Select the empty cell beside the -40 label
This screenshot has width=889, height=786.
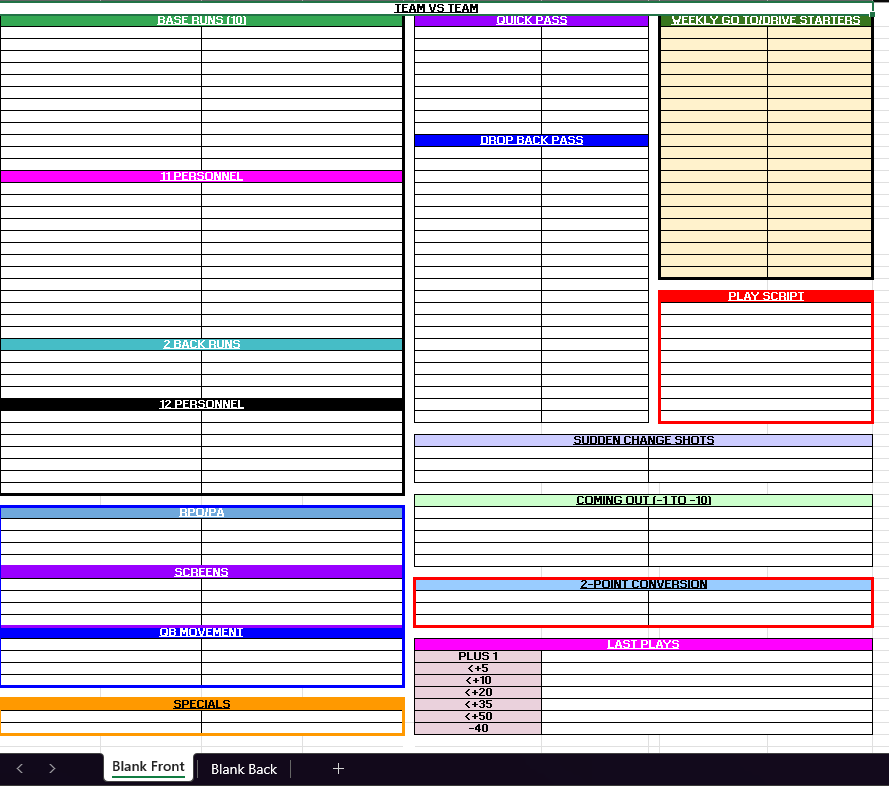(706, 728)
